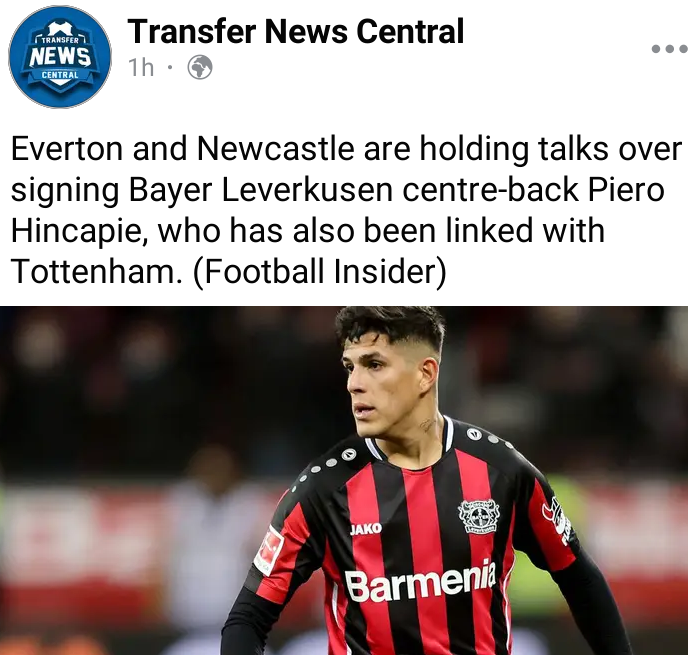
Task: Open the three-dot post options menu
Action: pos(670,49)
